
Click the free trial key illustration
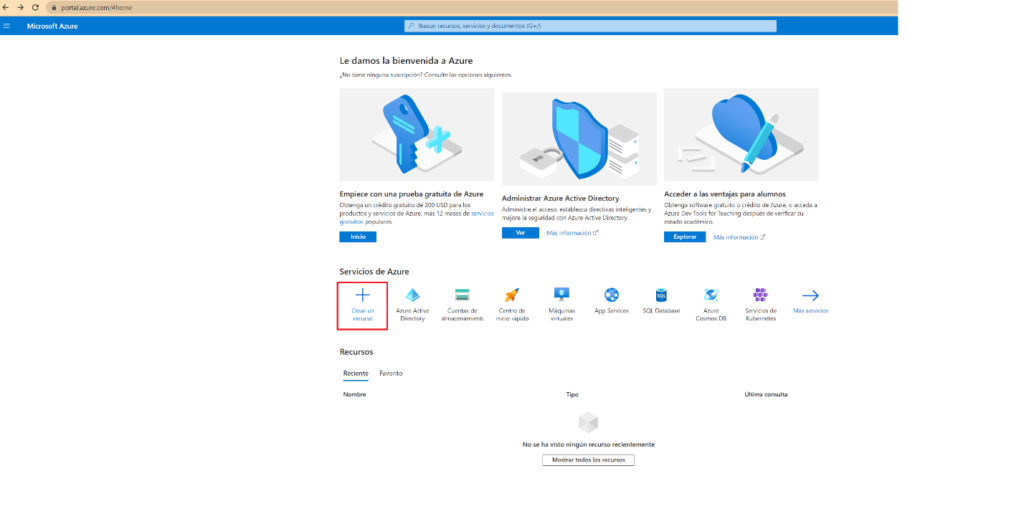click(417, 134)
